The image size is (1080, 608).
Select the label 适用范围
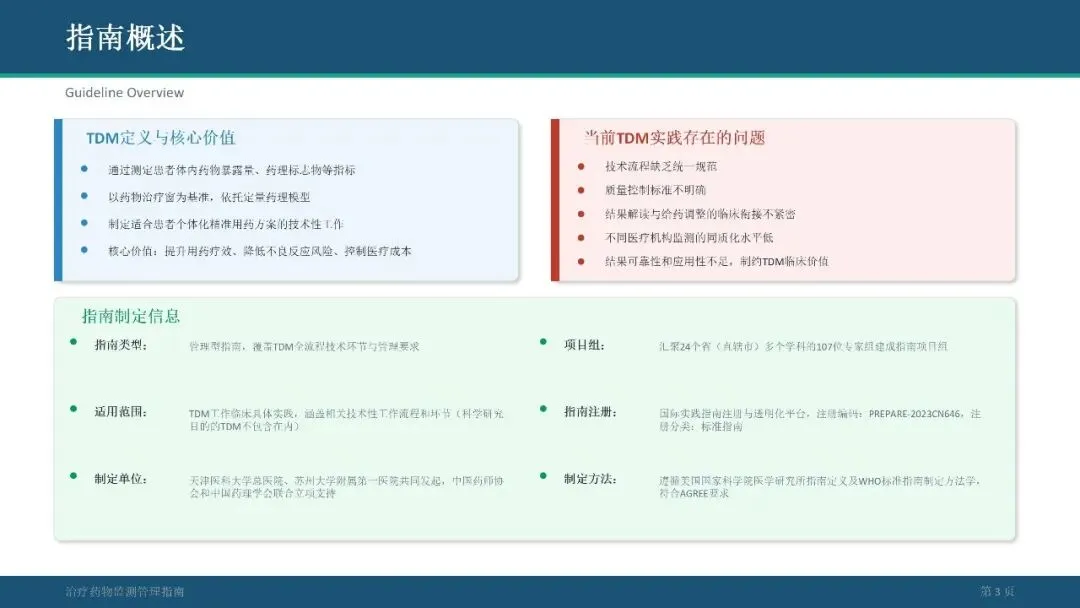click(x=121, y=412)
